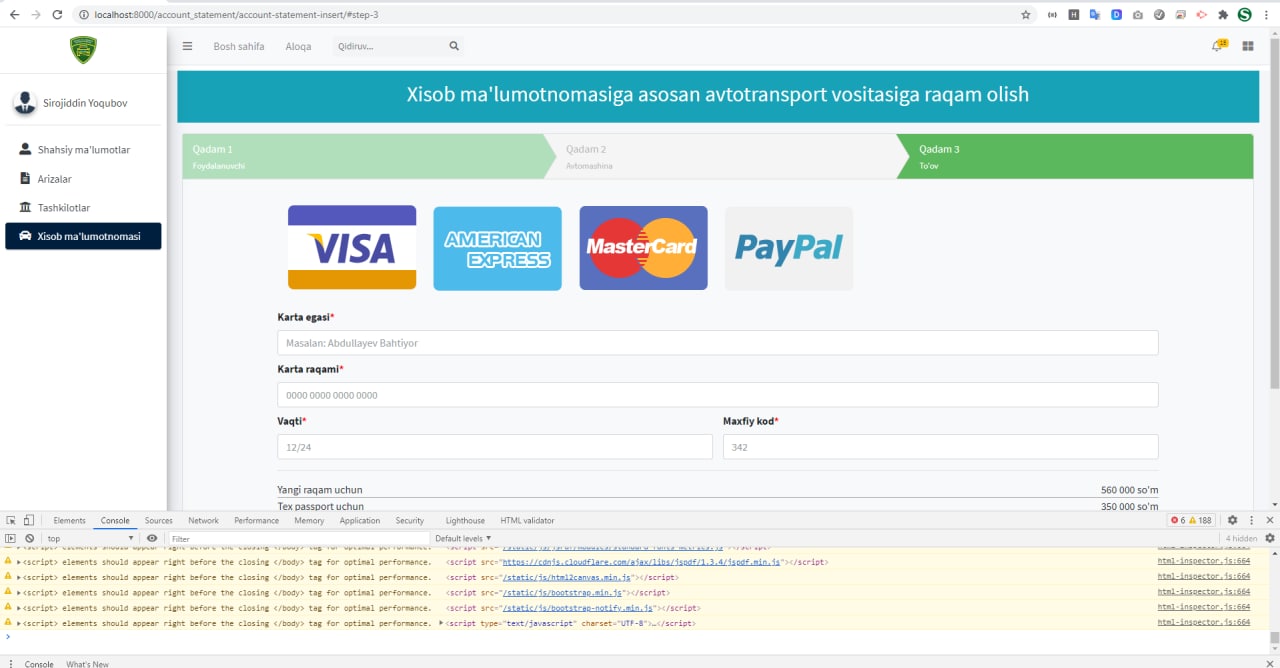Create live expression with the eye icon
This screenshot has width=1280, height=668.
click(x=152, y=538)
